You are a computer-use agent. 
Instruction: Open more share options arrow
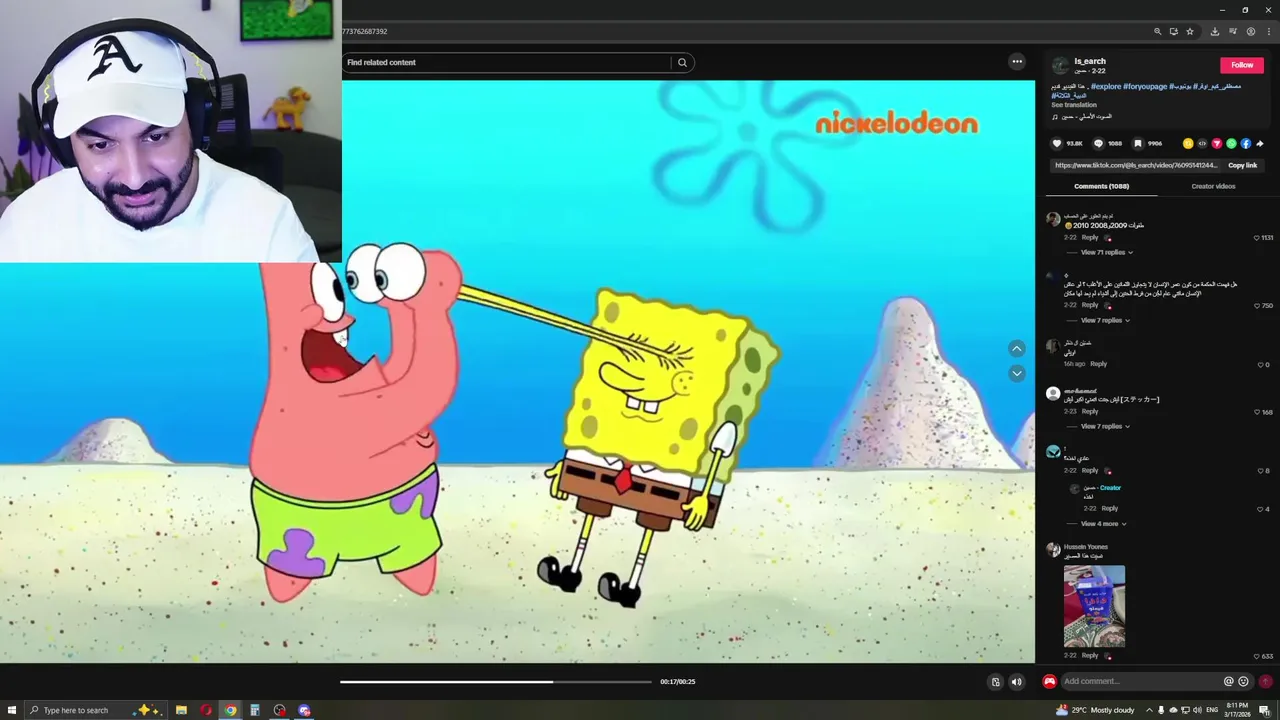(1260, 143)
